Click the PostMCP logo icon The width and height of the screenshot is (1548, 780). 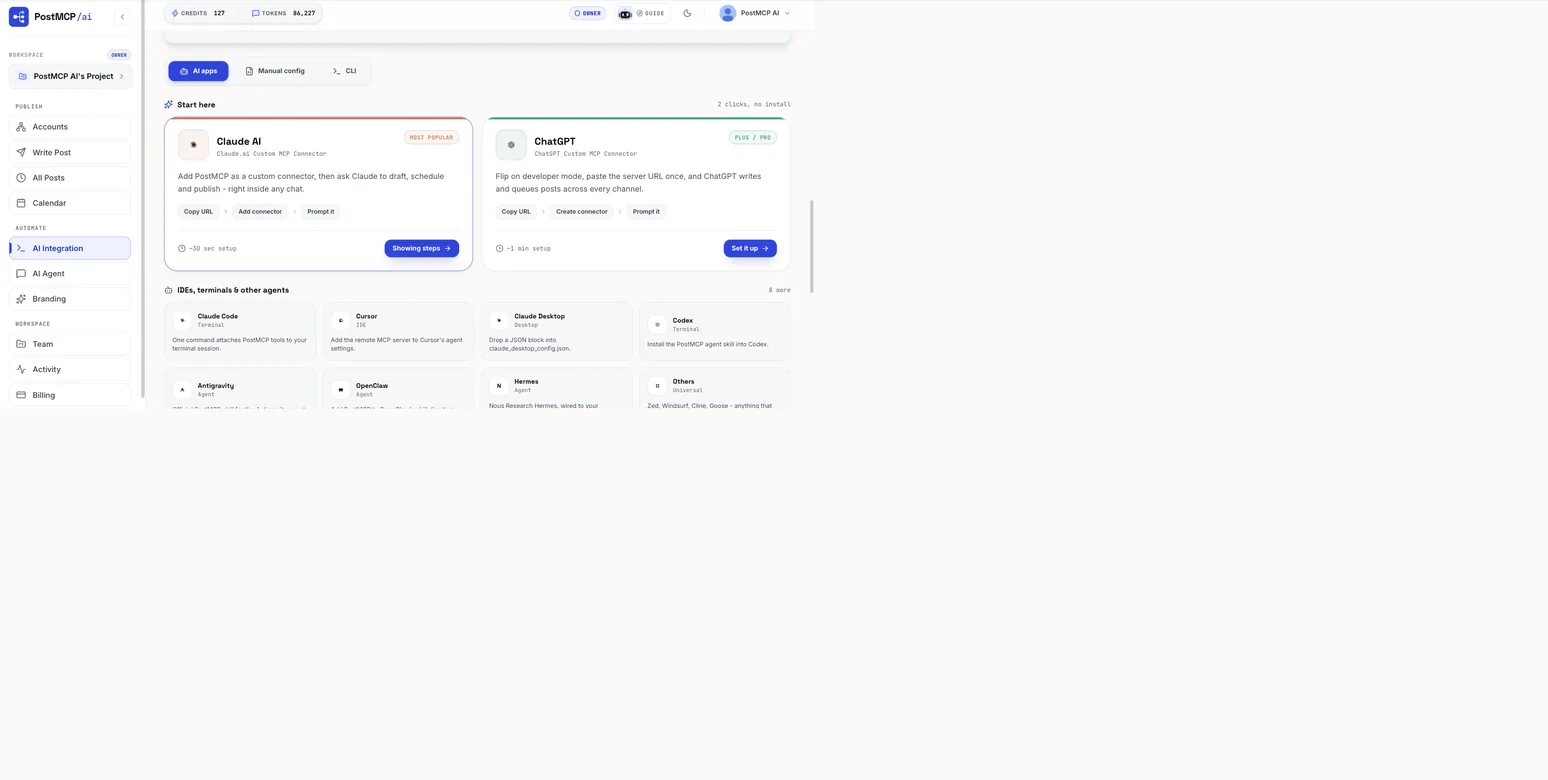18,16
